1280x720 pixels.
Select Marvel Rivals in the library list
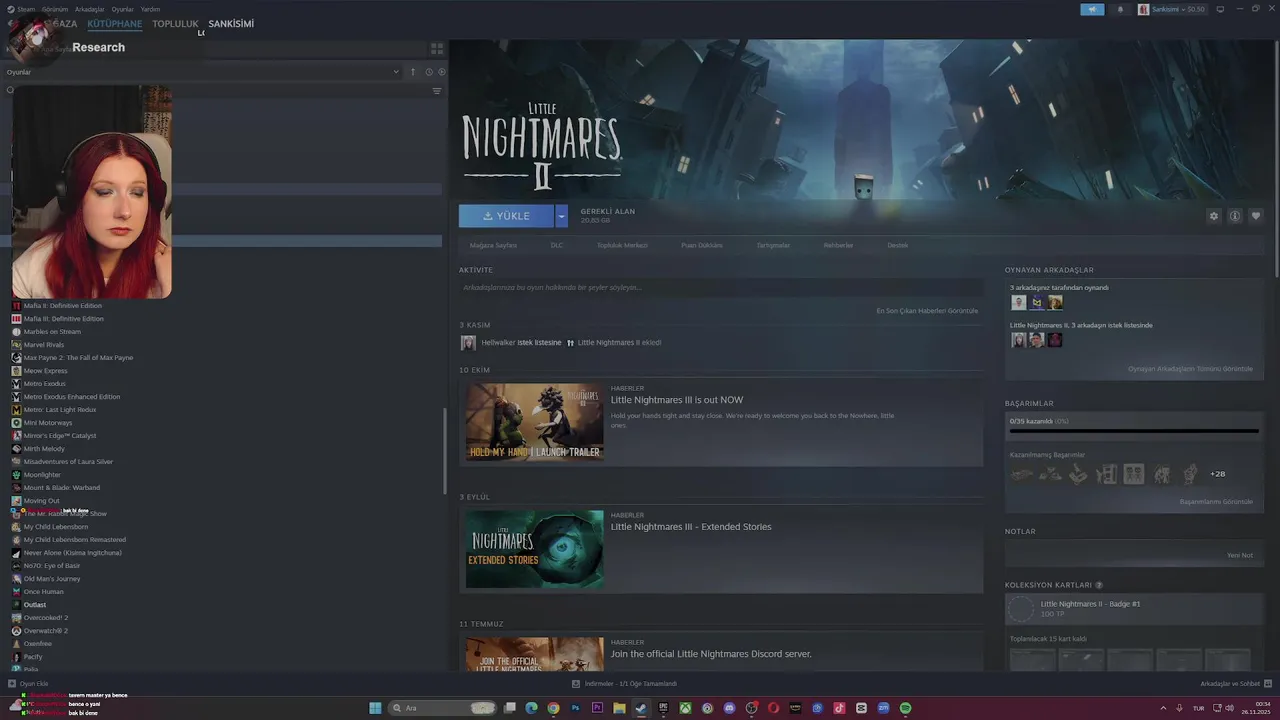(44, 345)
